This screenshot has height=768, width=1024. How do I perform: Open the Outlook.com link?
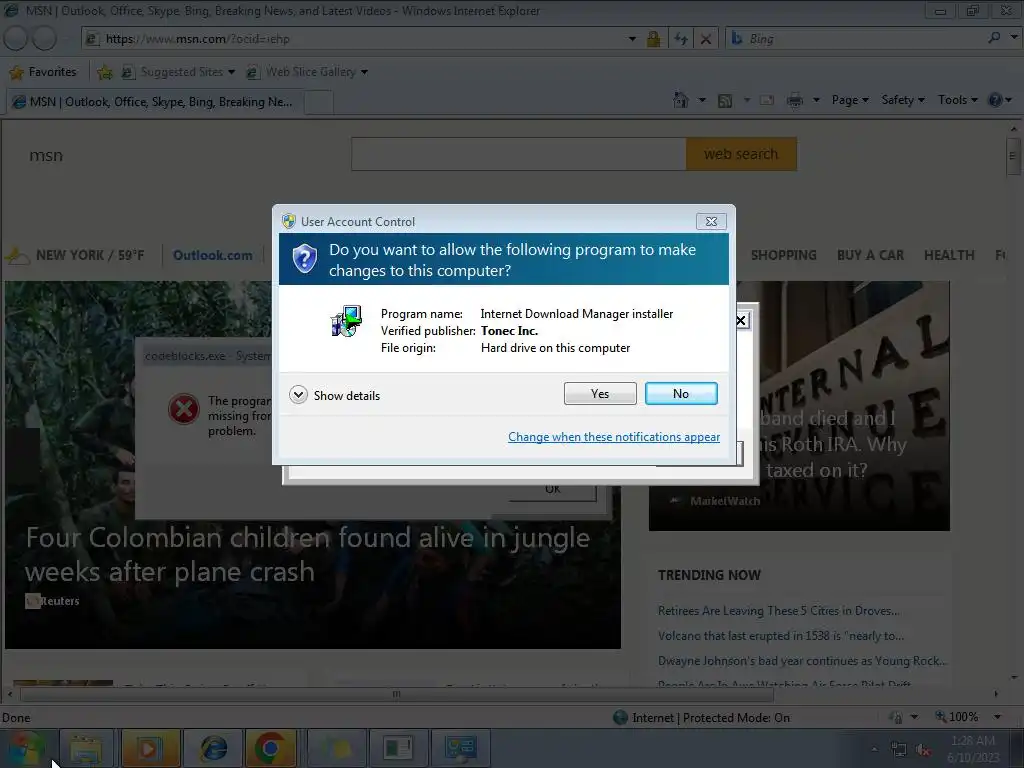tap(212, 255)
